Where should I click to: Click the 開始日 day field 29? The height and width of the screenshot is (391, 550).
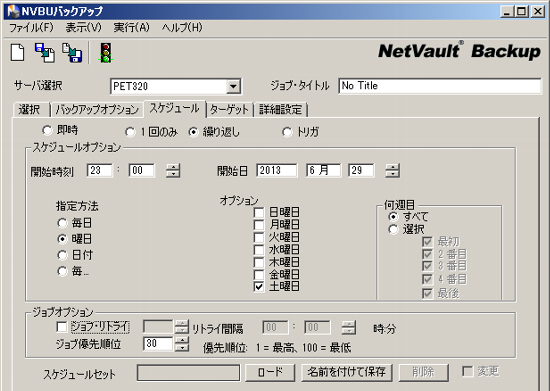point(361,170)
